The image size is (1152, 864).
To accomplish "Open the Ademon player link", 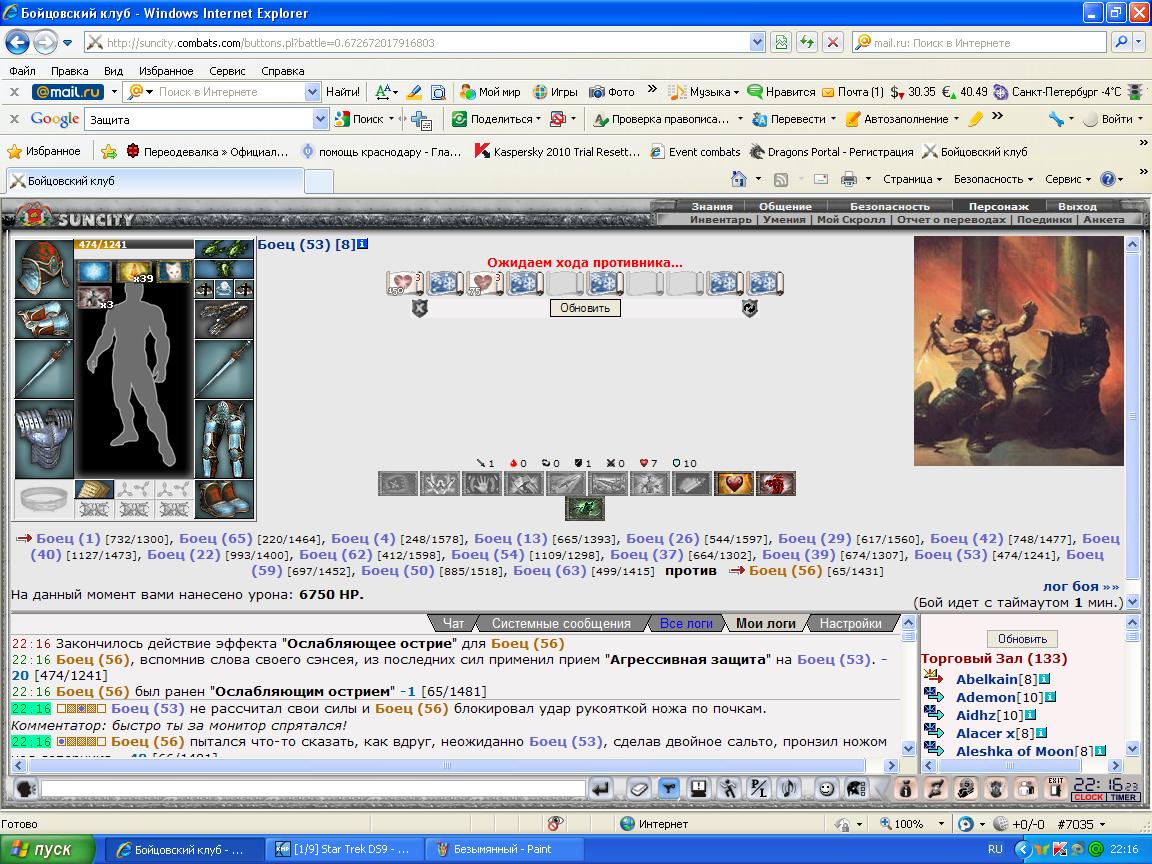I will [985, 696].
